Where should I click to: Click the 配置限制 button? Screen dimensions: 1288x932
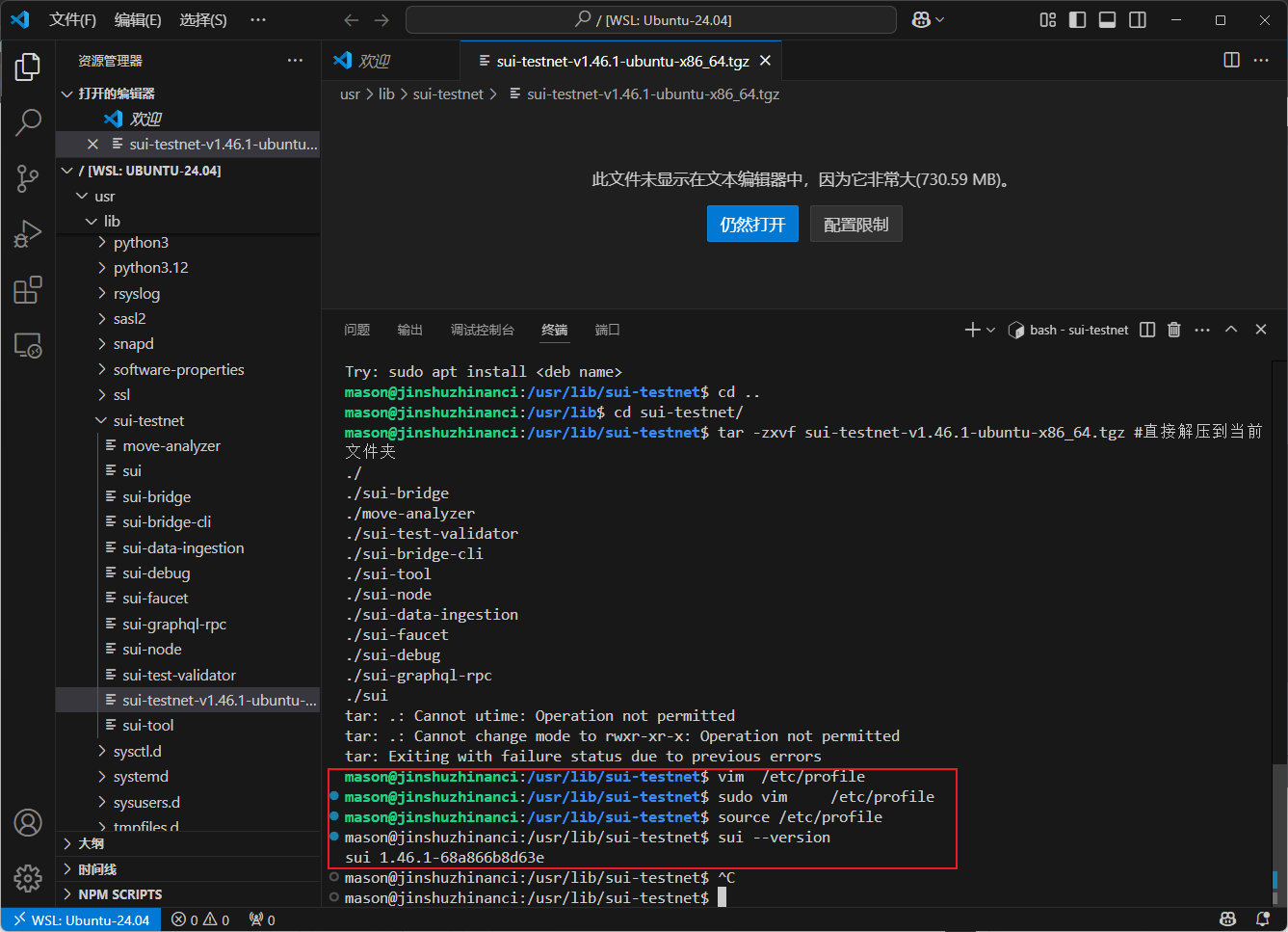[x=856, y=225]
